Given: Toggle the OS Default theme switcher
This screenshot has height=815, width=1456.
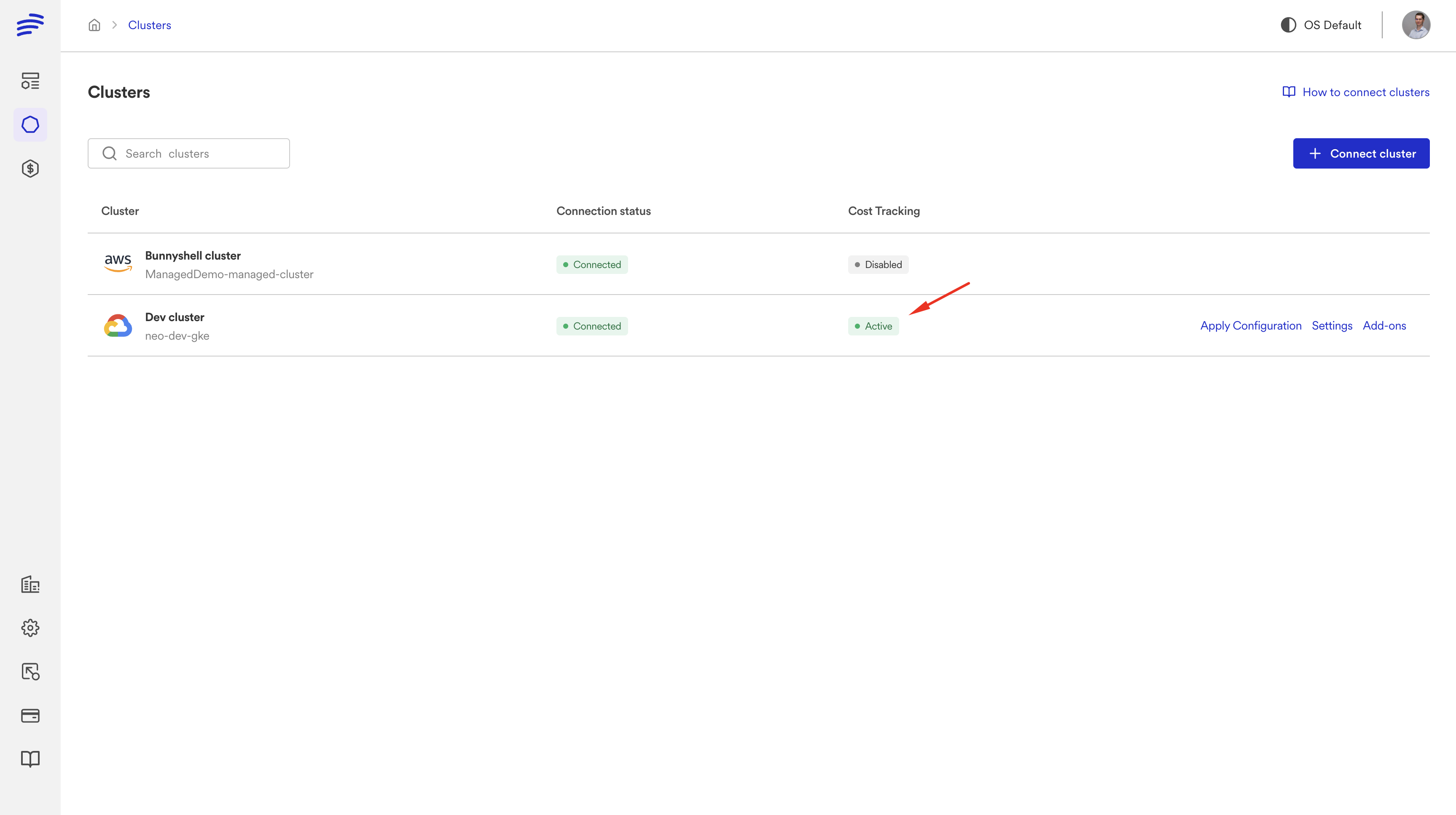Looking at the screenshot, I should point(1321,25).
